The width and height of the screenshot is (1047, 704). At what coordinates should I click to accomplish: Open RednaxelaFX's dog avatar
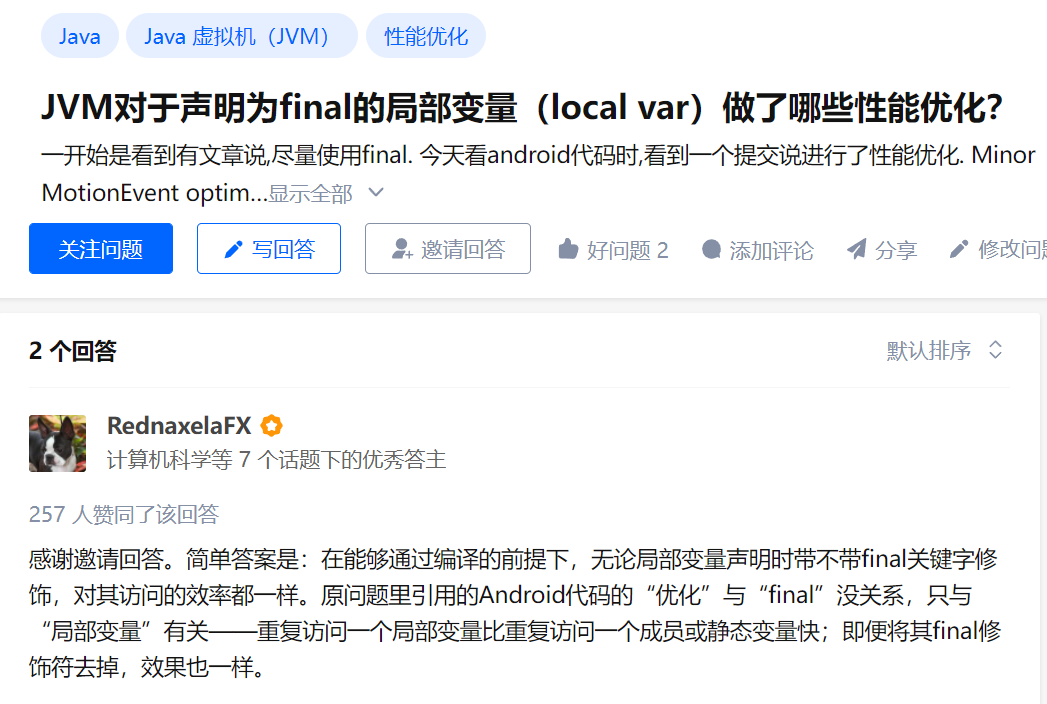(x=57, y=444)
